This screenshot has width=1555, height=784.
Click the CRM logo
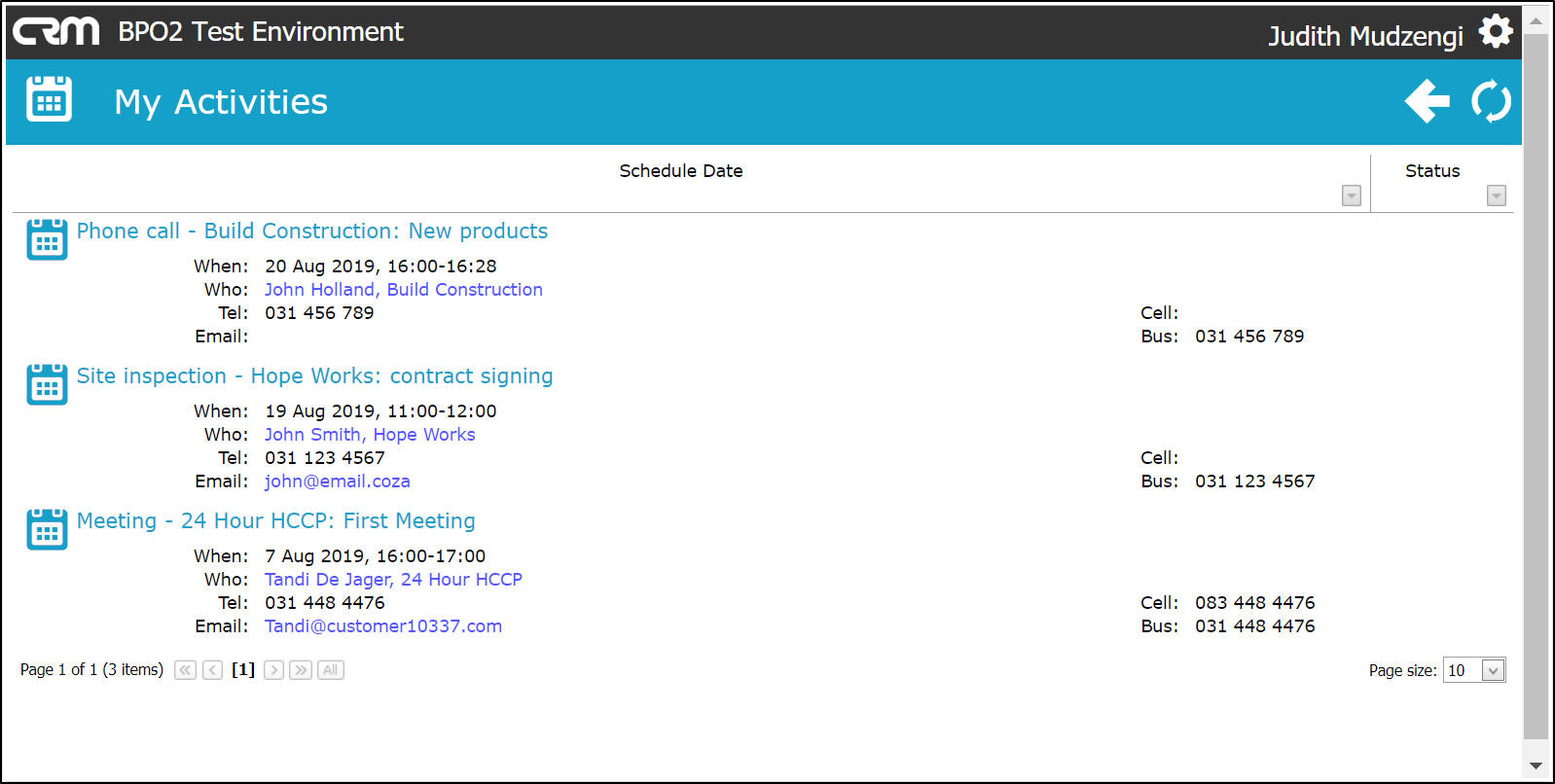click(x=56, y=32)
